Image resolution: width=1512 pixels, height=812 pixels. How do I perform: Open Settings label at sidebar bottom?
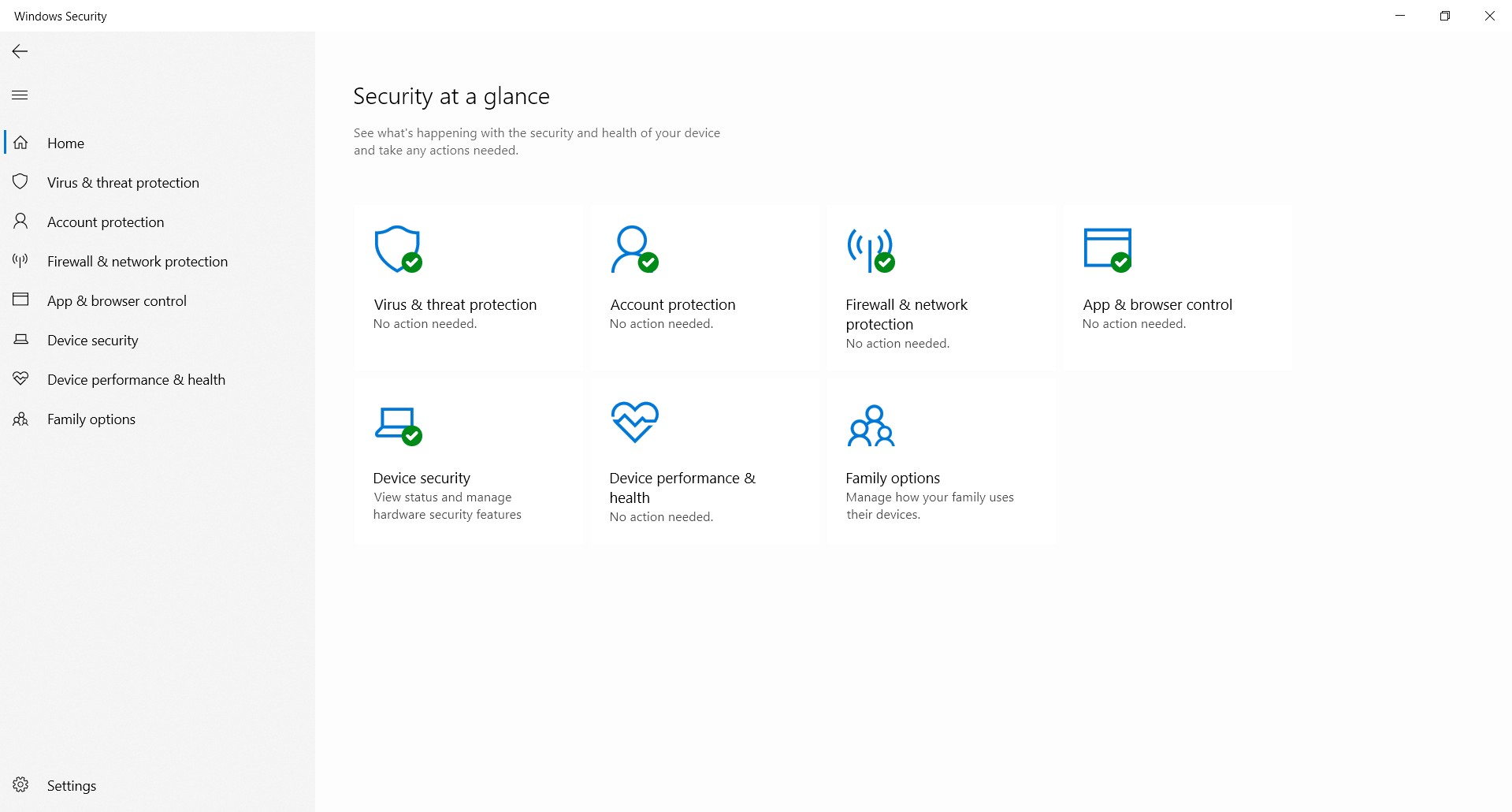(72, 786)
